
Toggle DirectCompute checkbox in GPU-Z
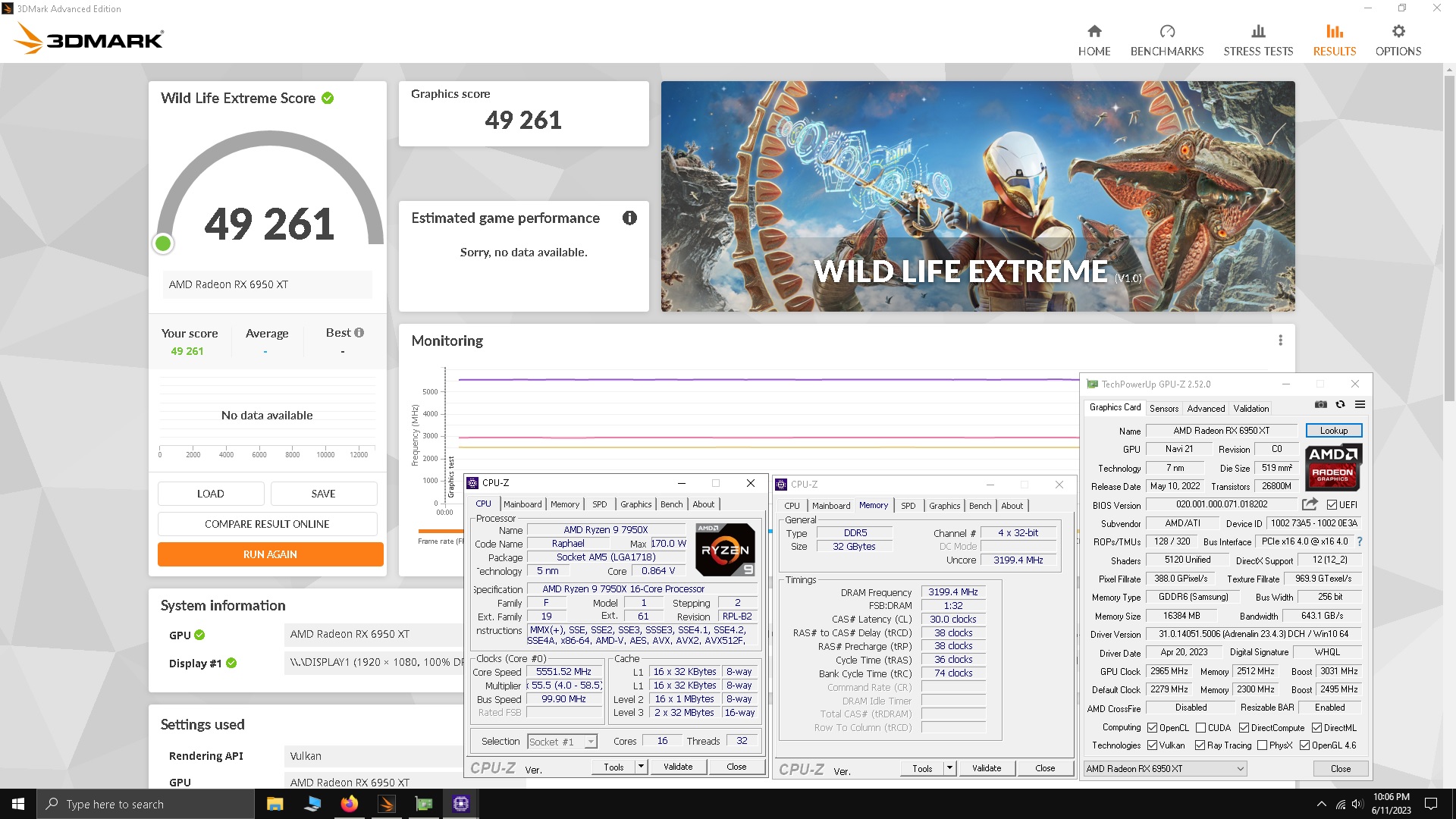click(1244, 728)
